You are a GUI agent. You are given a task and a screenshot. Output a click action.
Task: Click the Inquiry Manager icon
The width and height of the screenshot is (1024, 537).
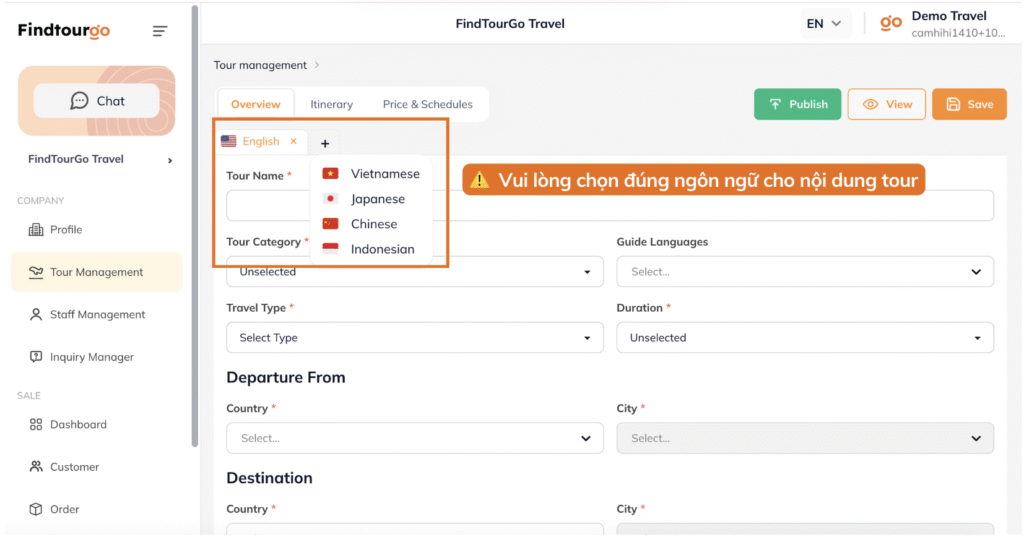(36, 357)
